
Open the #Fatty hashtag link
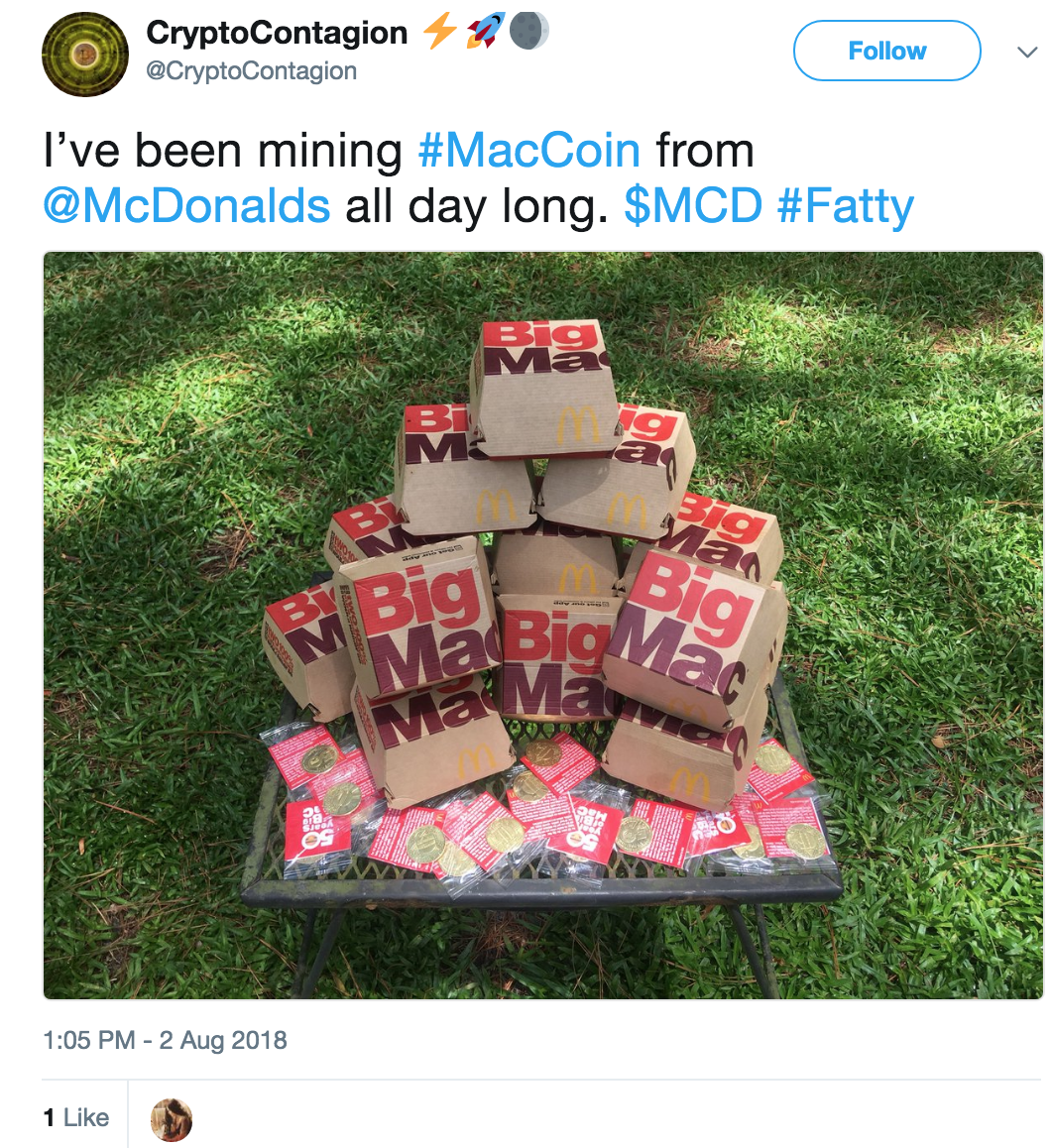click(x=846, y=207)
